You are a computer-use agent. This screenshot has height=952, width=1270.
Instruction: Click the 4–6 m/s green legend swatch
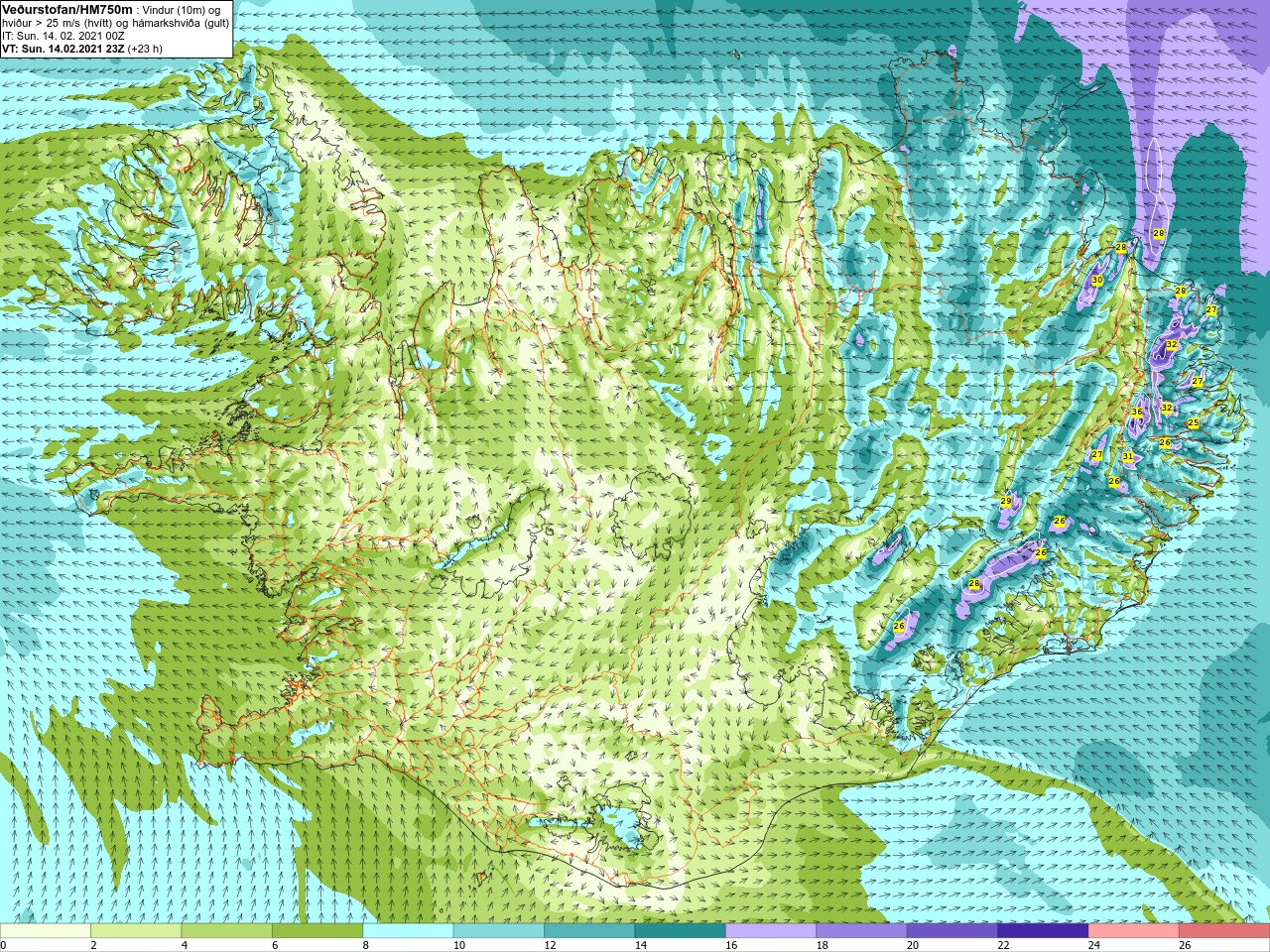[227, 931]
